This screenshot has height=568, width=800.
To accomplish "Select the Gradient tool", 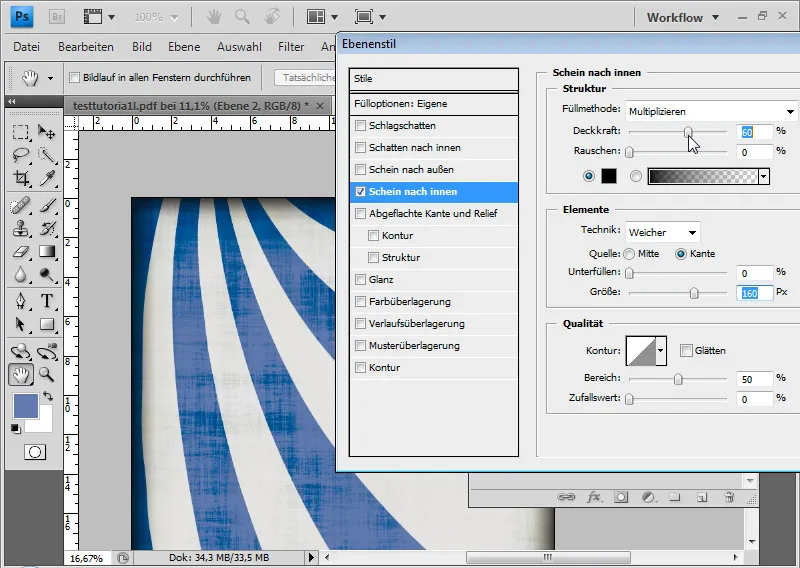I will click(x=47, y=252).
